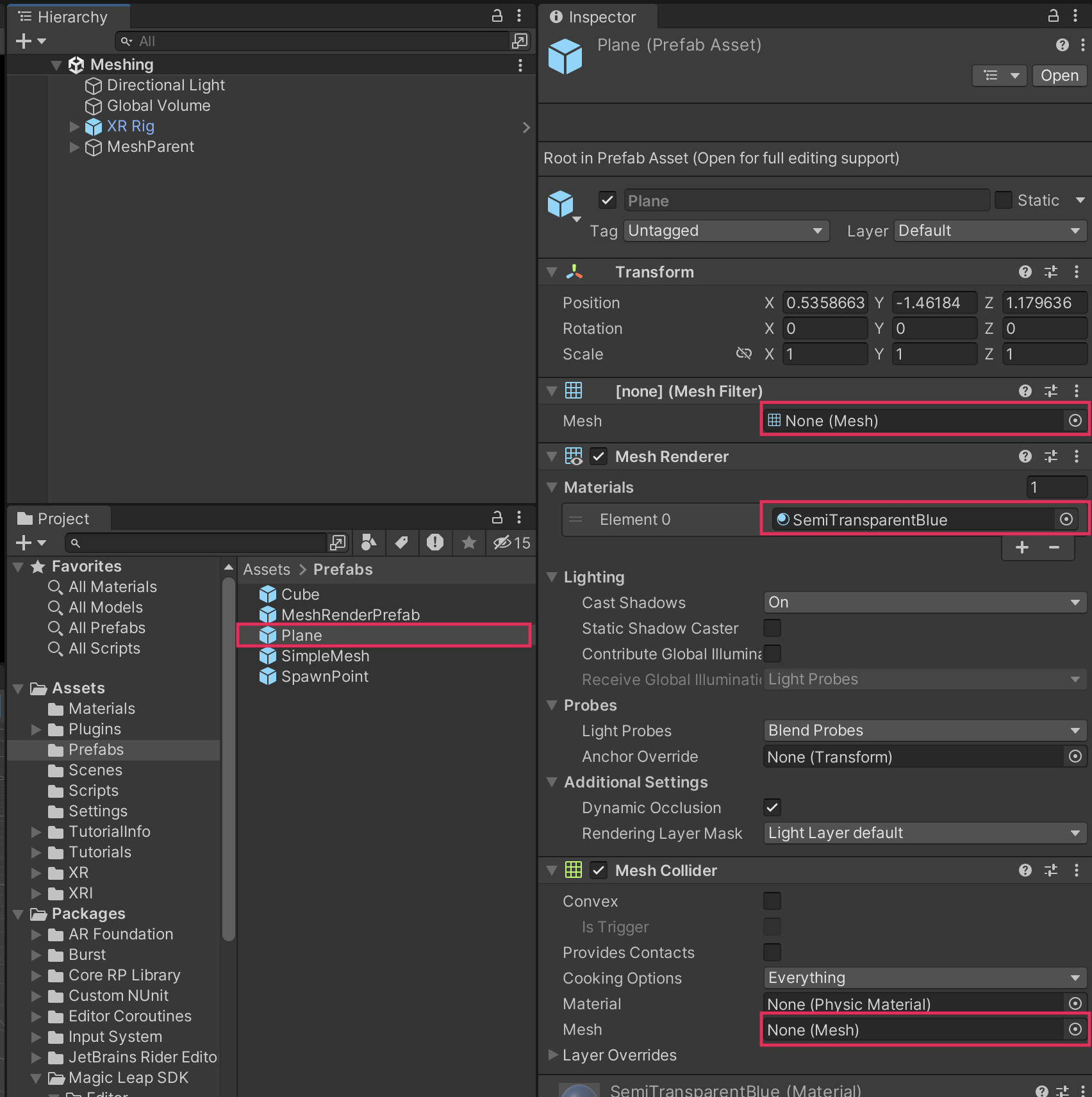Click search by type icon in Project
The image size is (1092, 1097).
[368, 543]
